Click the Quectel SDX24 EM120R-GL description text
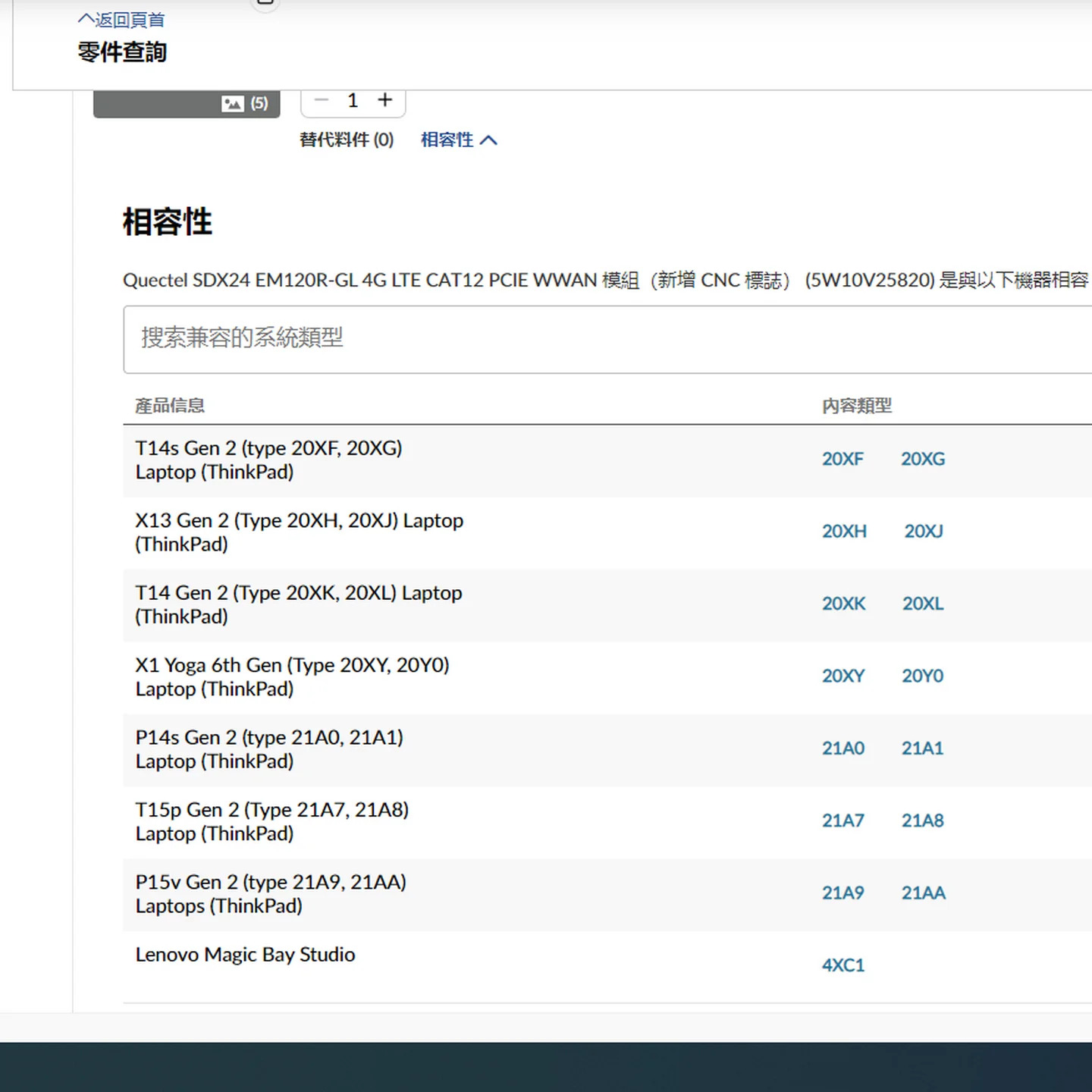The height and width of the screenshot is (1092, 1092). [607, 281]
